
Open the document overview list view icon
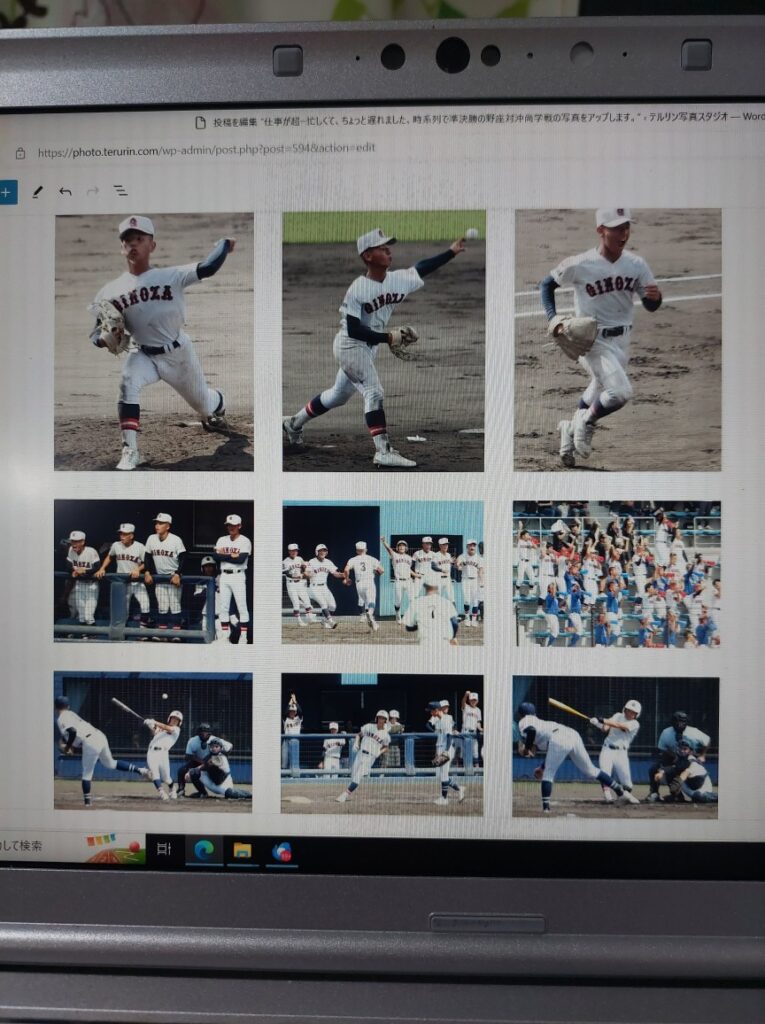120,191
